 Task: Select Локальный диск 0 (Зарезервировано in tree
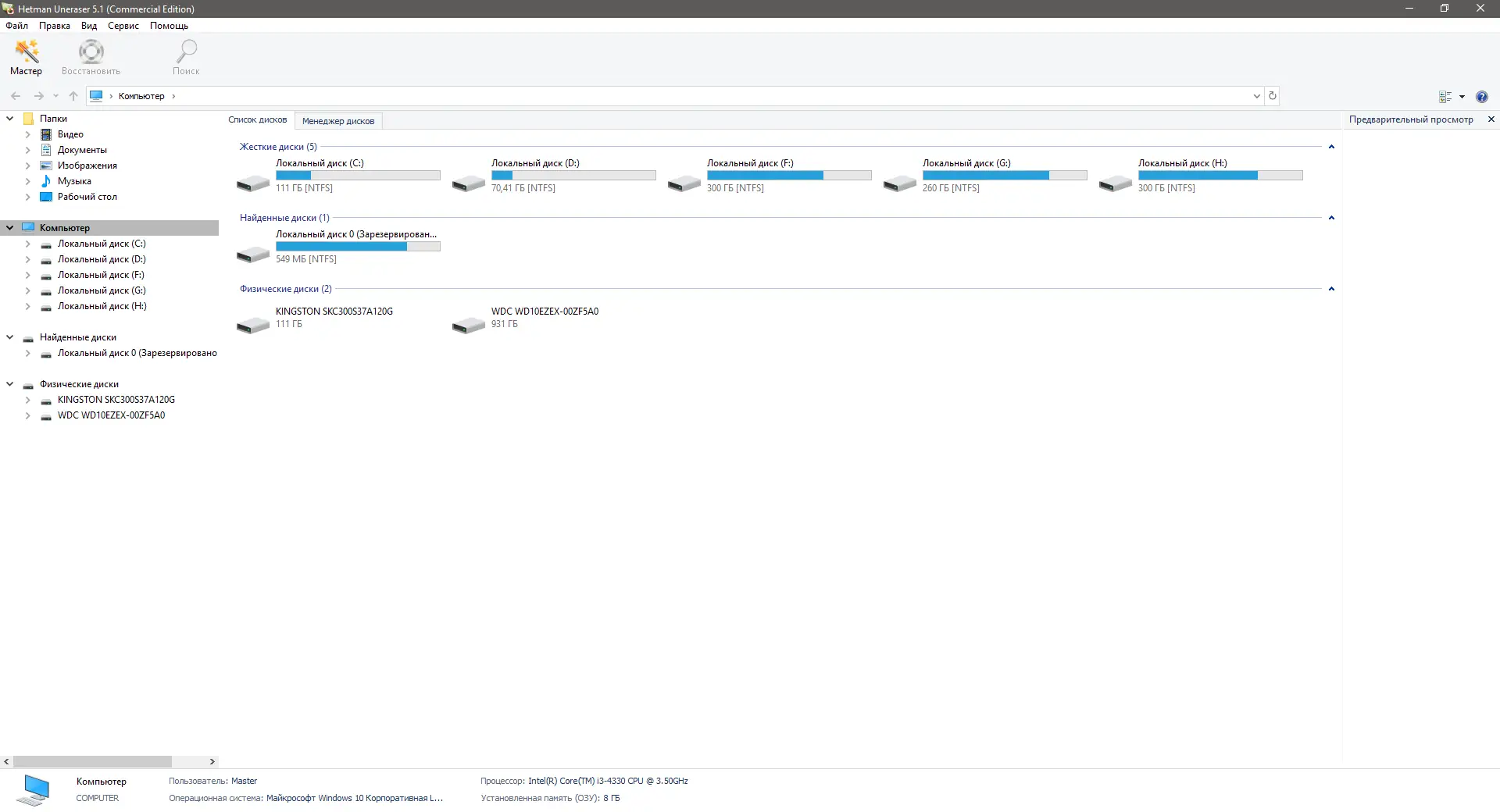(x=137, y=353)
